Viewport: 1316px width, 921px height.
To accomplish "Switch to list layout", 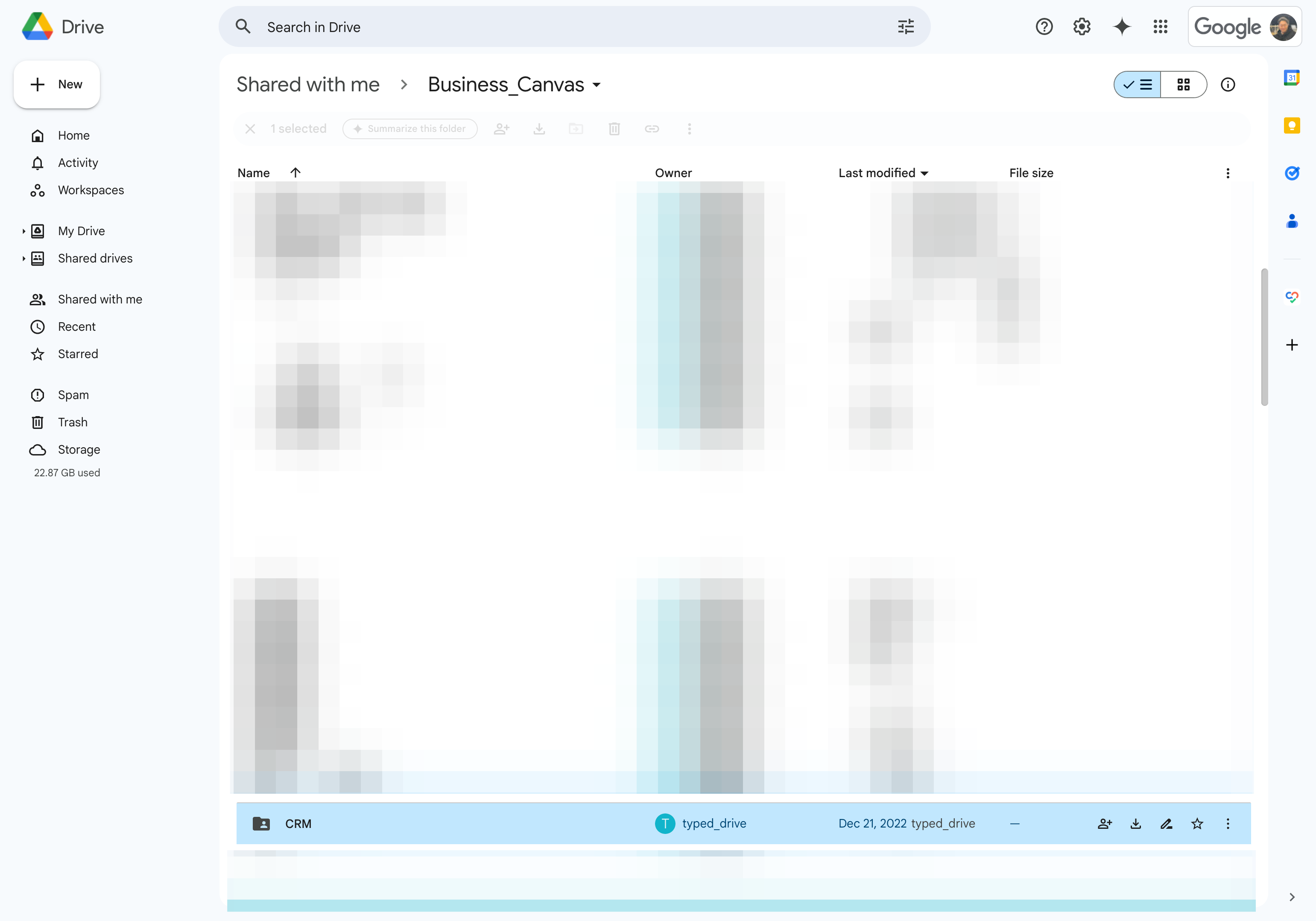I will (x=1137, y=85).
